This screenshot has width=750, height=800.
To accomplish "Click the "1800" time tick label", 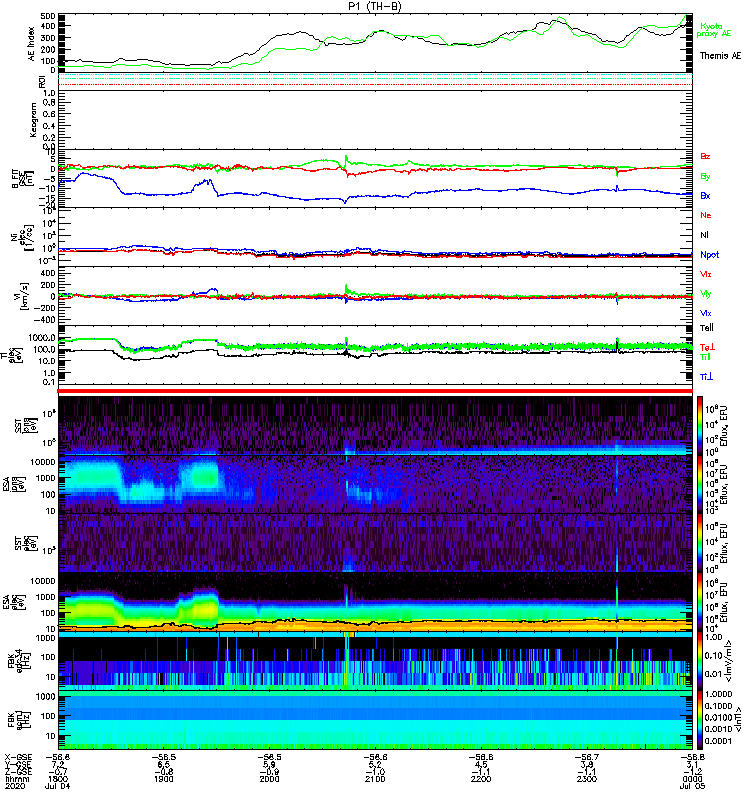I will pos(58,779).
